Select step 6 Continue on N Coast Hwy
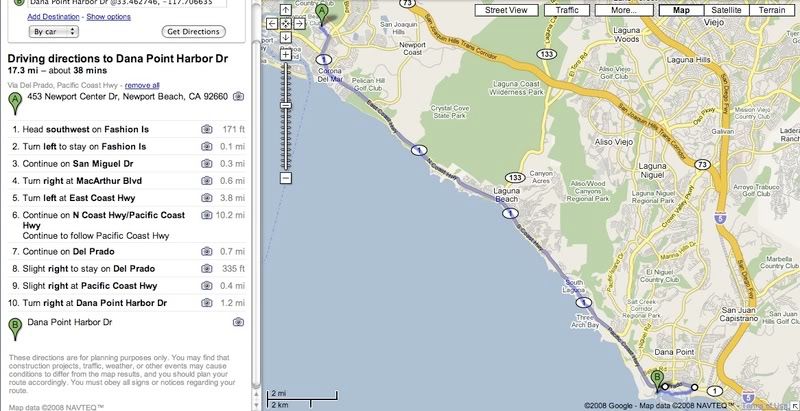 pos(127,225)
